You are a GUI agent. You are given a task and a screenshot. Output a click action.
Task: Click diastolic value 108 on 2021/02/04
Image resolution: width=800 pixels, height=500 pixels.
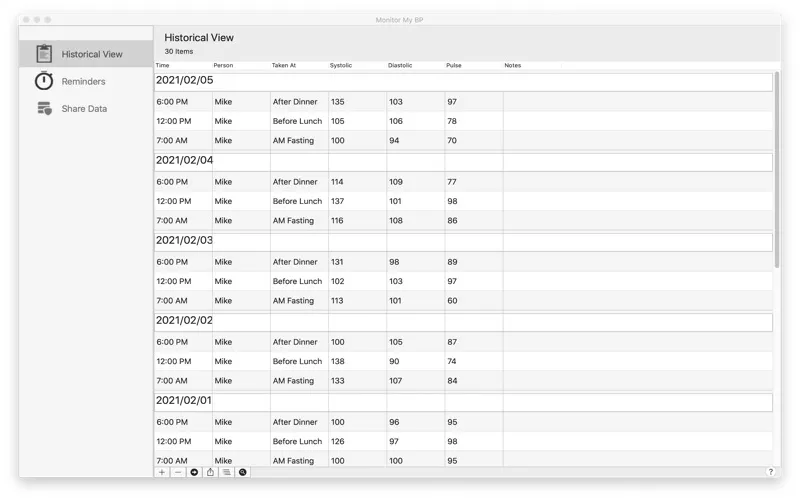pos(396,220)
